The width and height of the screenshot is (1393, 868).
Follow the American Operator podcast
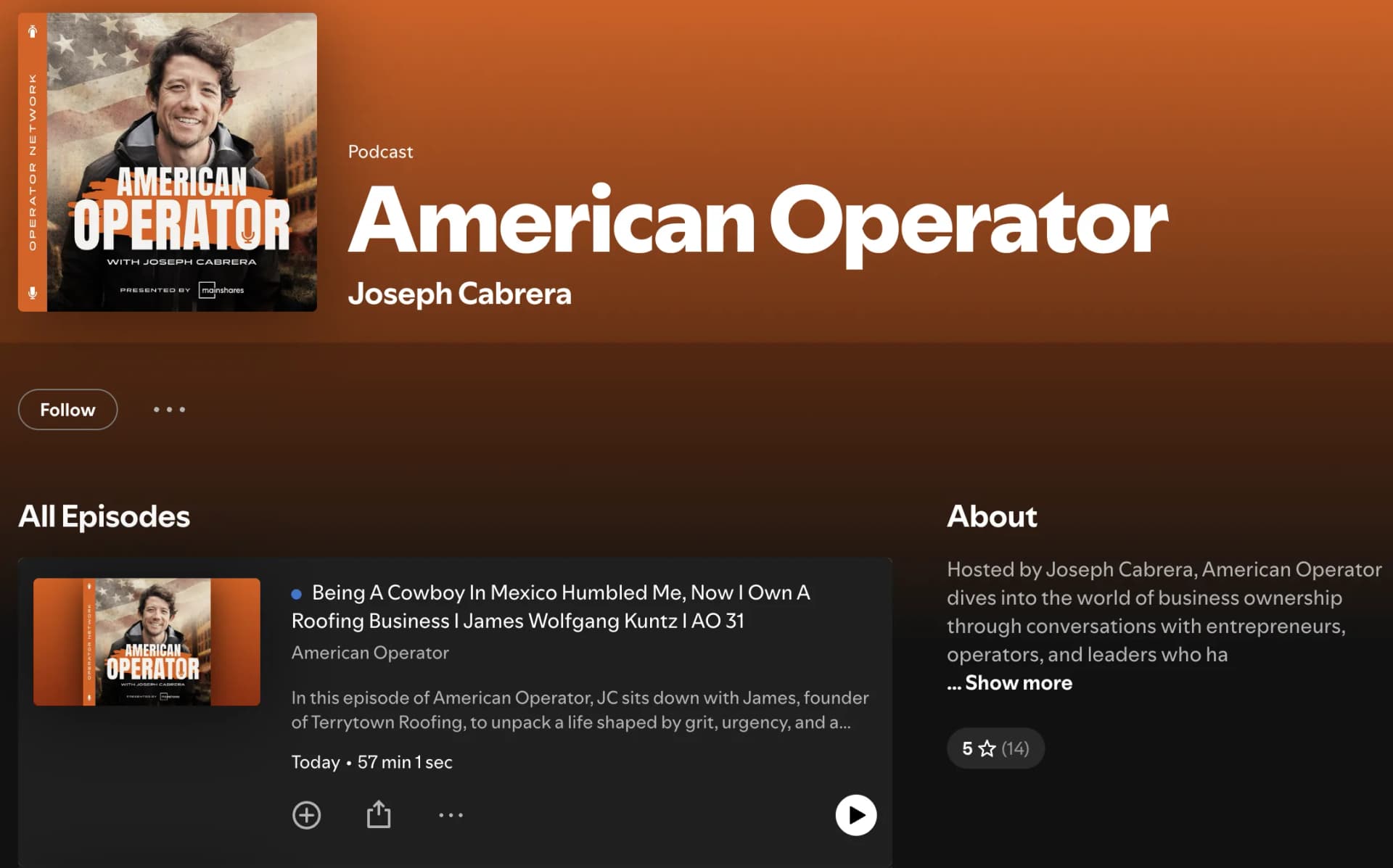pos(67,410)
